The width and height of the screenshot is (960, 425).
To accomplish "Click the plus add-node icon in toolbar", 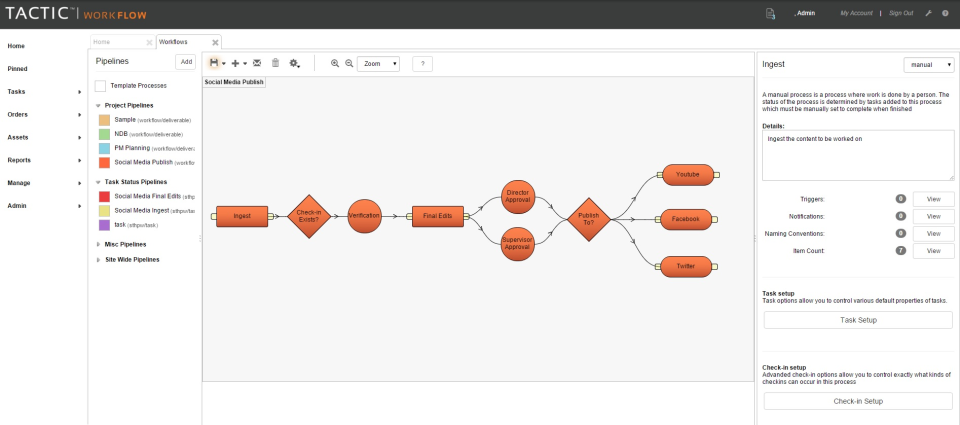I will pyautogui.click(x=235, y=63).
